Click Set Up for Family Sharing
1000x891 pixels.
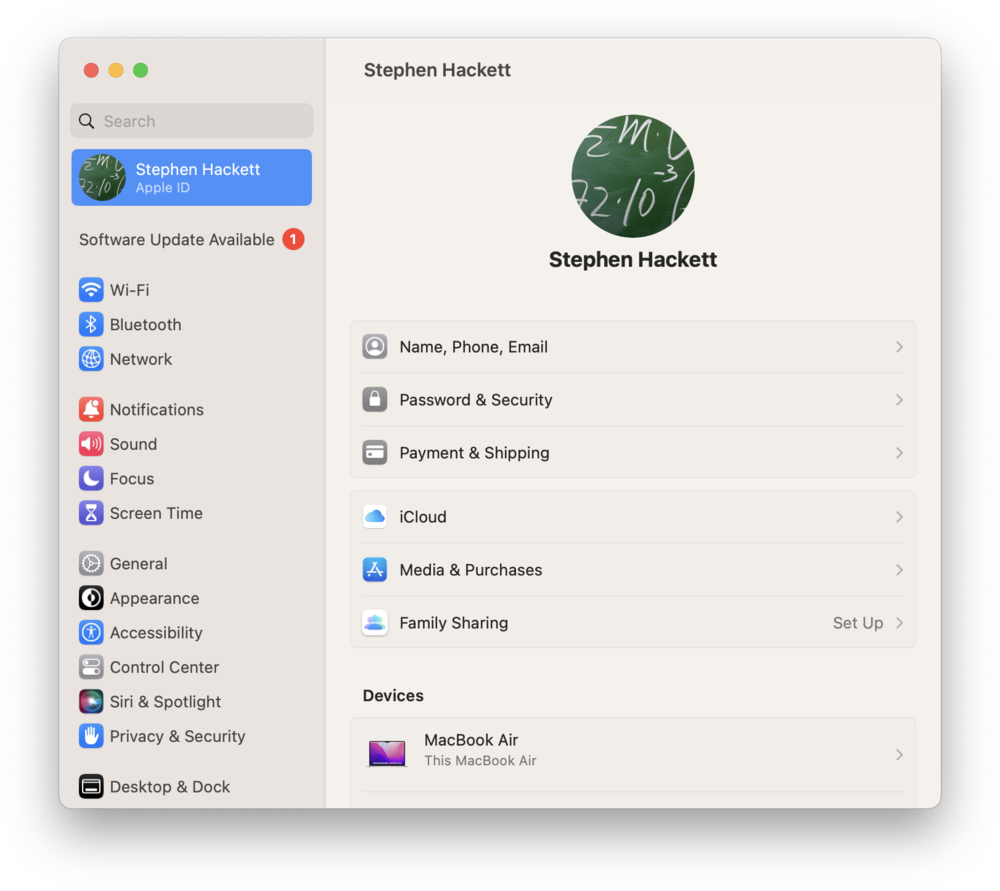858,622
